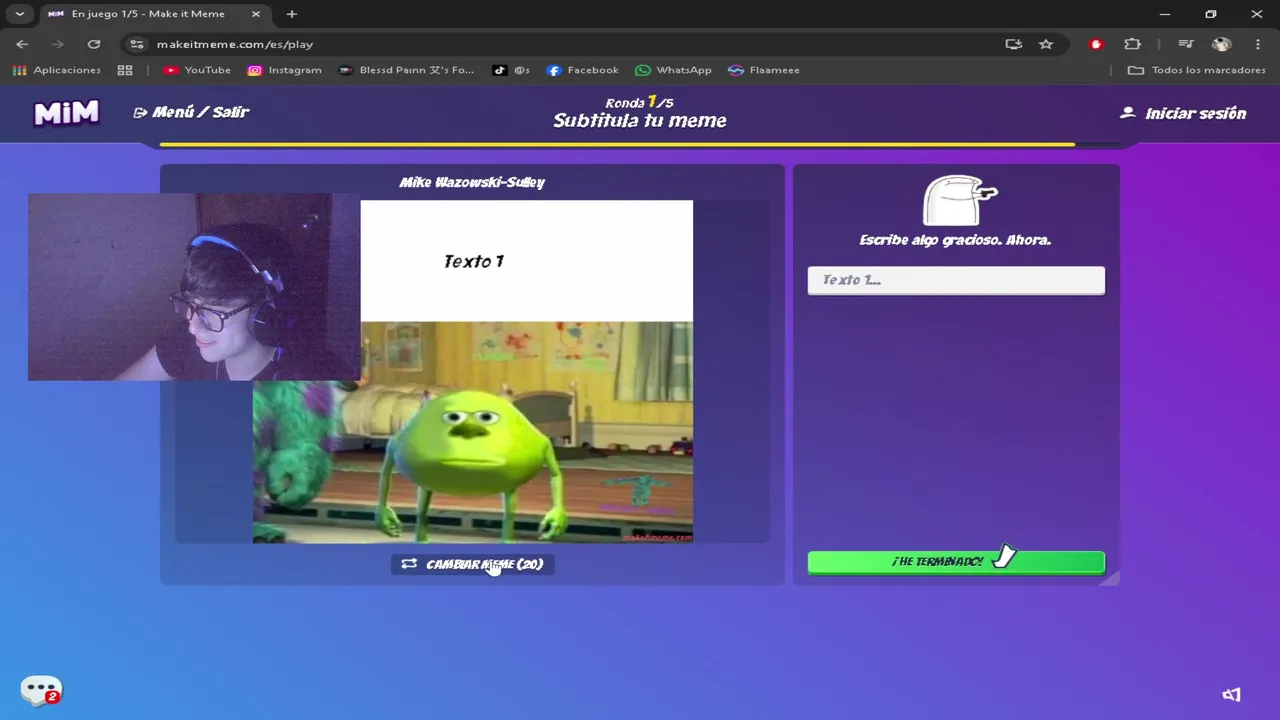This screenshot has width=1280, height=720.
Task: Toggle the sound megaphone icon
Action: (x=1231, y=695)
